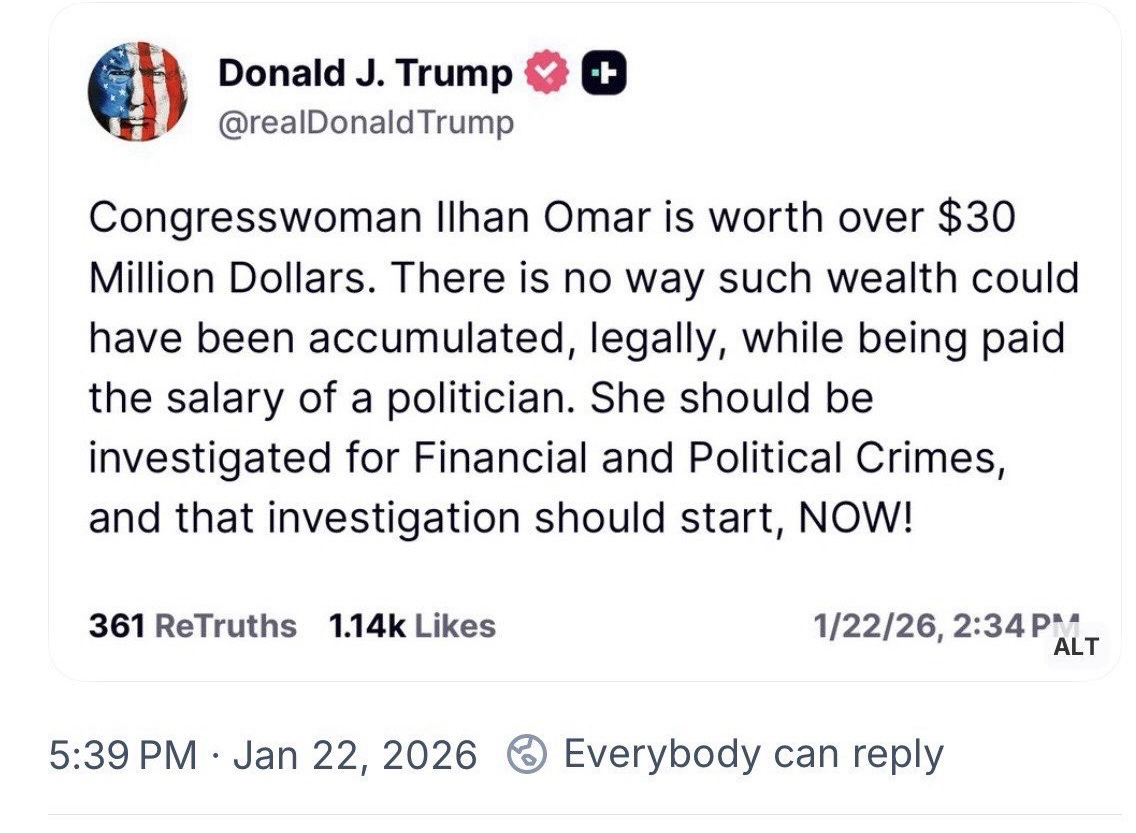
Task: Click the black plus badge icon
Action: [x=604, y=74]
